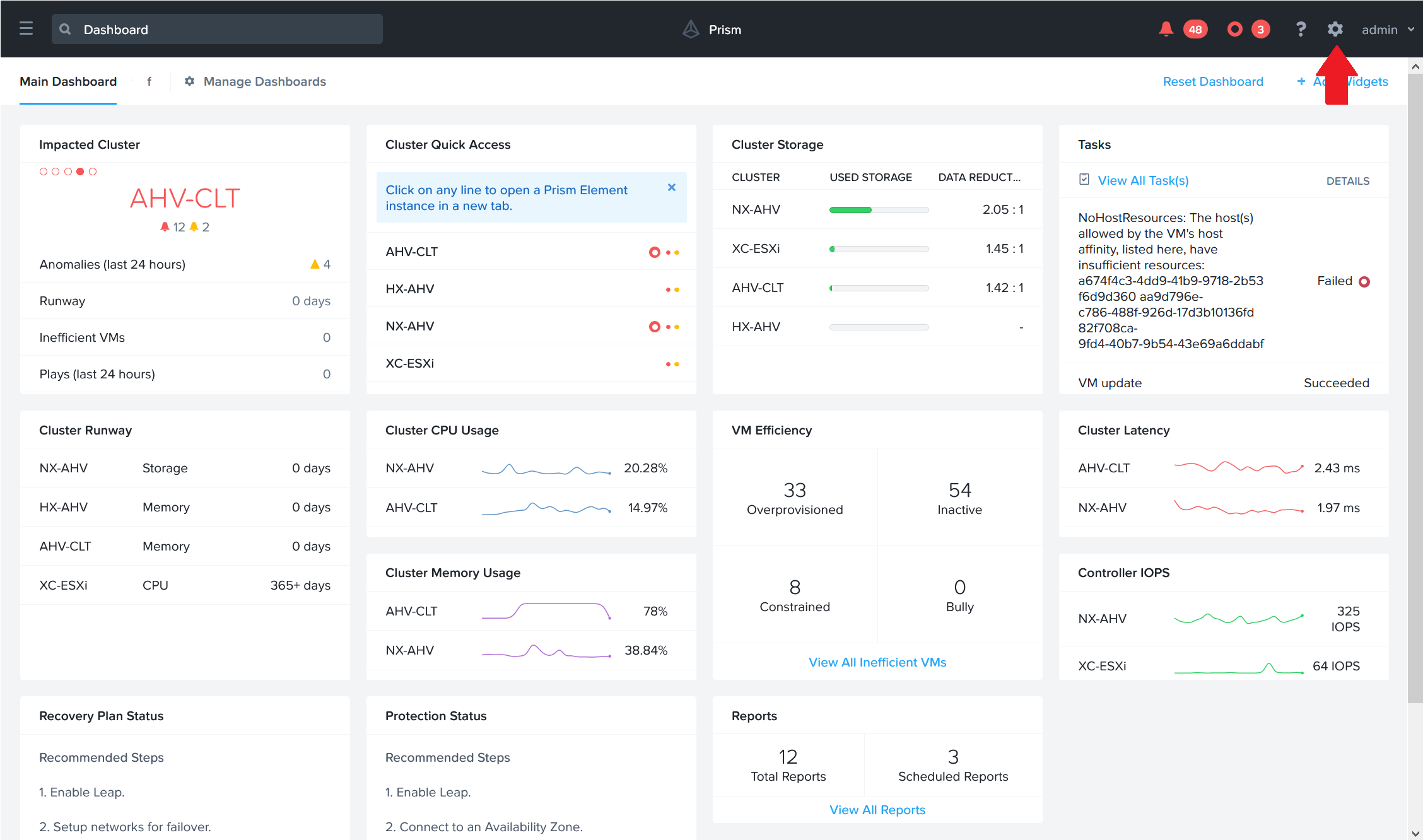Screen dimensions: 1423x840
Task: Click the Runway 0 days row
Action: point(185,301)
